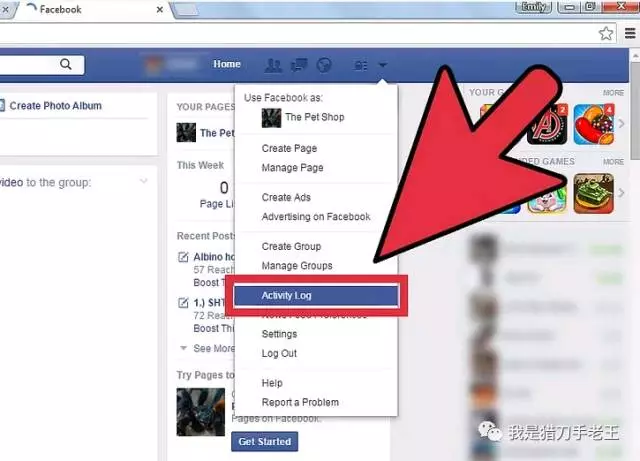Viewport: 640px width, 461px height.
Task: Open a new browser tab
Action: pyautogui.click(x=186, y=10)
